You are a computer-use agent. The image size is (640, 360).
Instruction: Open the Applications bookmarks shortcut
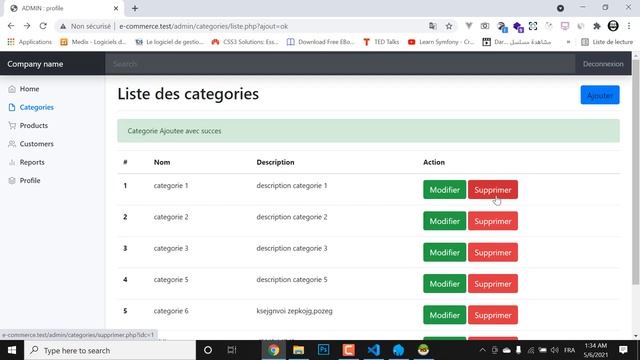coord(29,42)
